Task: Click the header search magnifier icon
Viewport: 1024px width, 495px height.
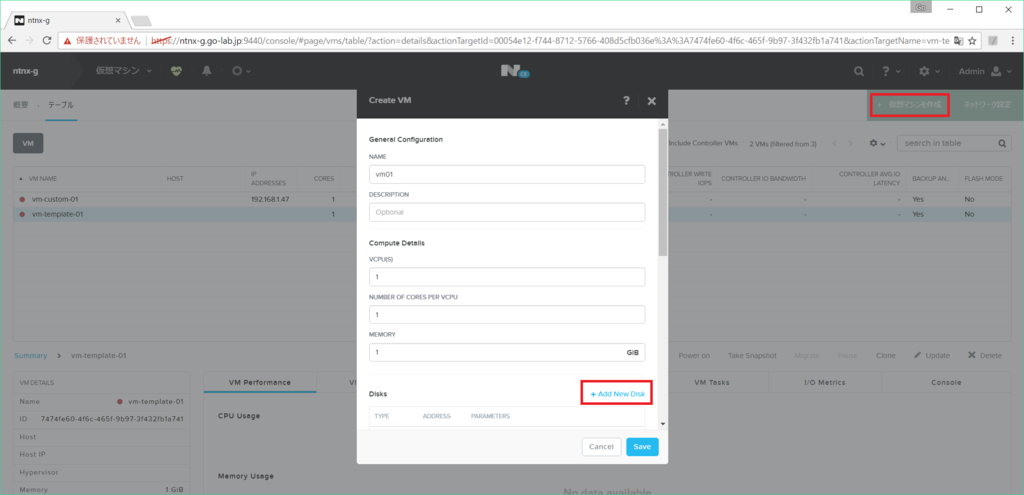Action: click(x=859, y=71)
